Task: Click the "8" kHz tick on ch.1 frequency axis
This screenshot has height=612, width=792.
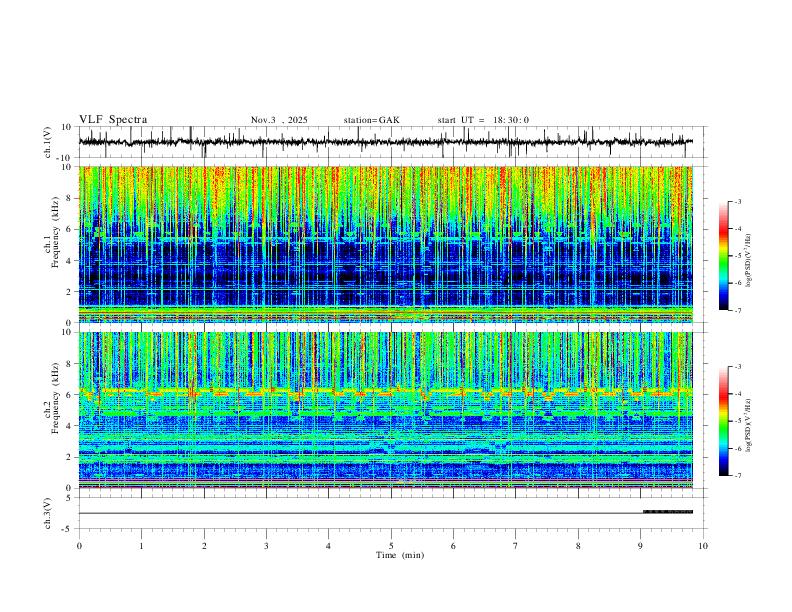Action: coord(70,198)
